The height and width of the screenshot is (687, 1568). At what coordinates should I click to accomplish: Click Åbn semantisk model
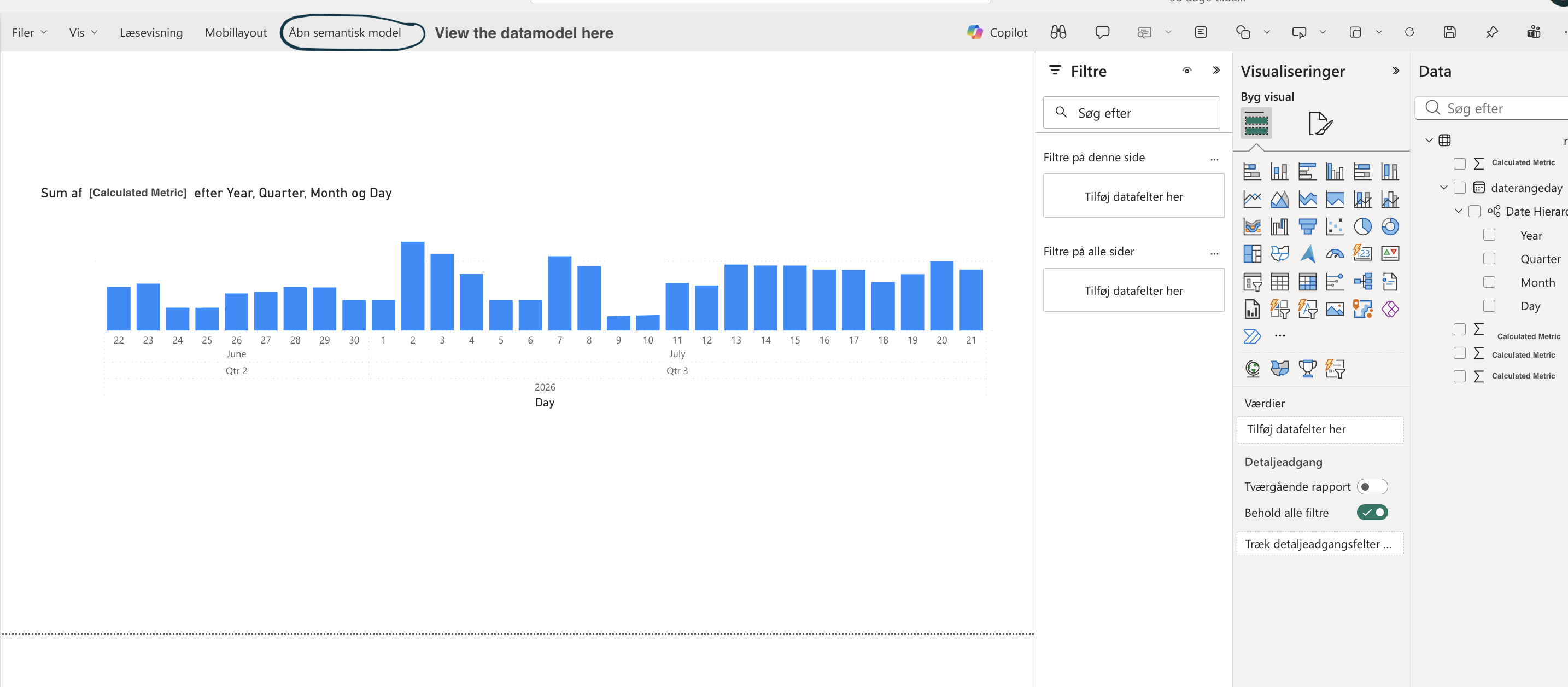344,33
